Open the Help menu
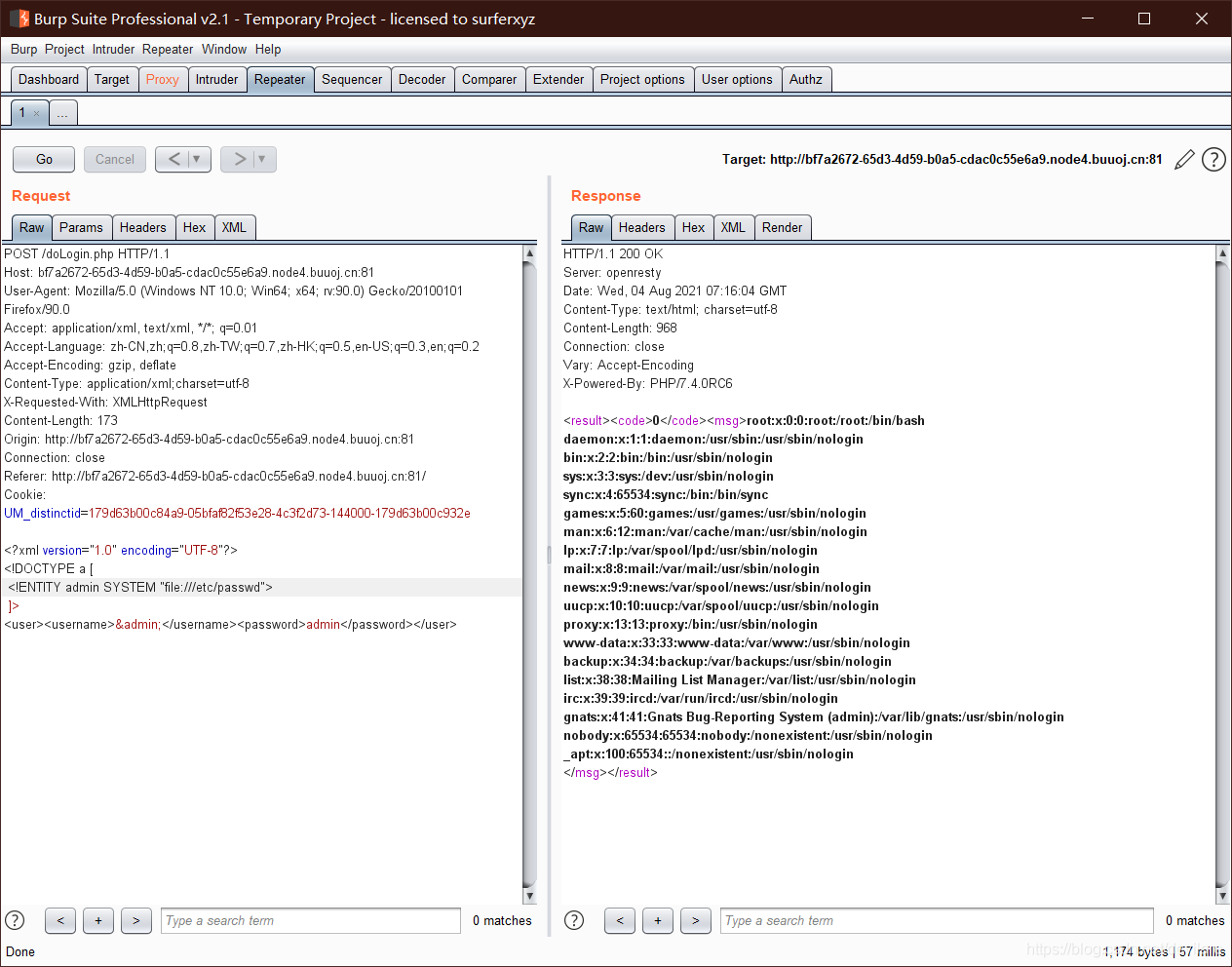This screenshot has height=967, width=1232. click(268, 49)
